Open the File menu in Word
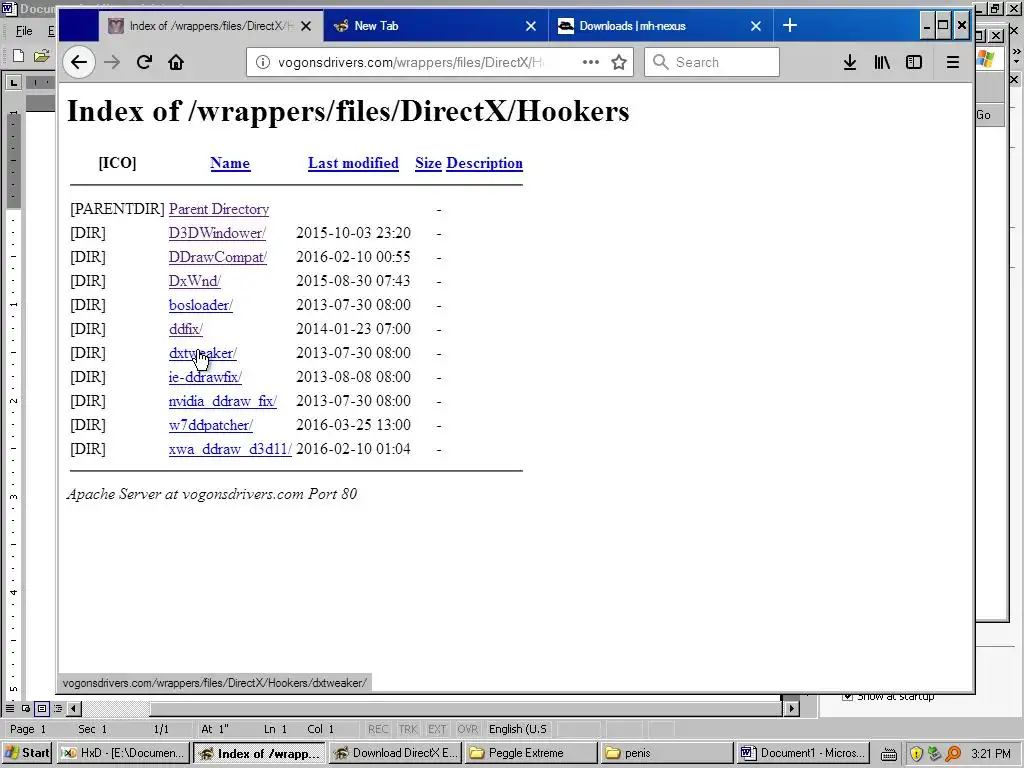The image size is (1024, 768). (24, 31)
